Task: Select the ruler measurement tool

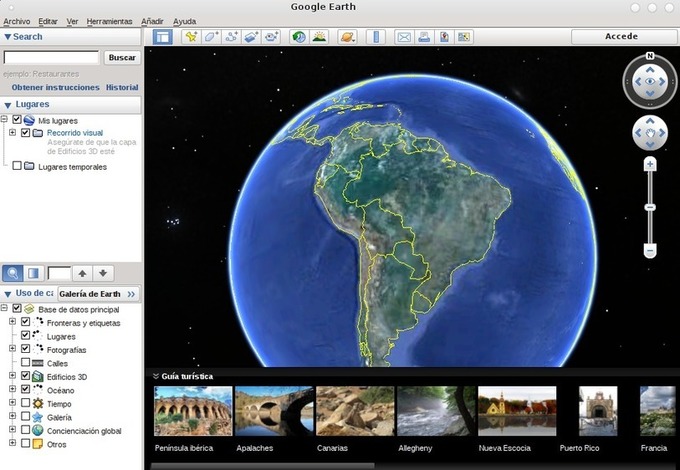Action: point(377,37)
